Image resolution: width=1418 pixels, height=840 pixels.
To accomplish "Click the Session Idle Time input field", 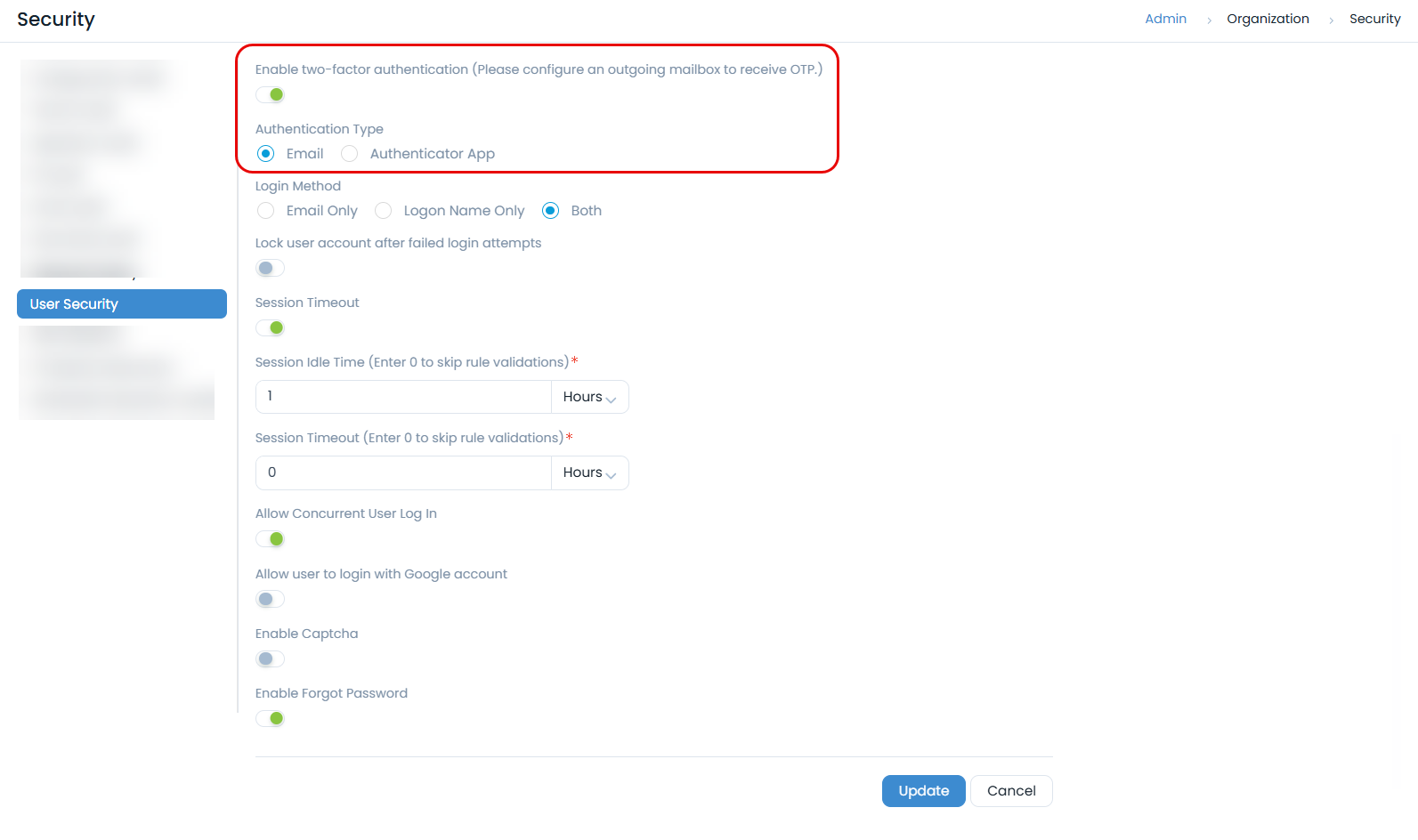I will click(403, 397).
